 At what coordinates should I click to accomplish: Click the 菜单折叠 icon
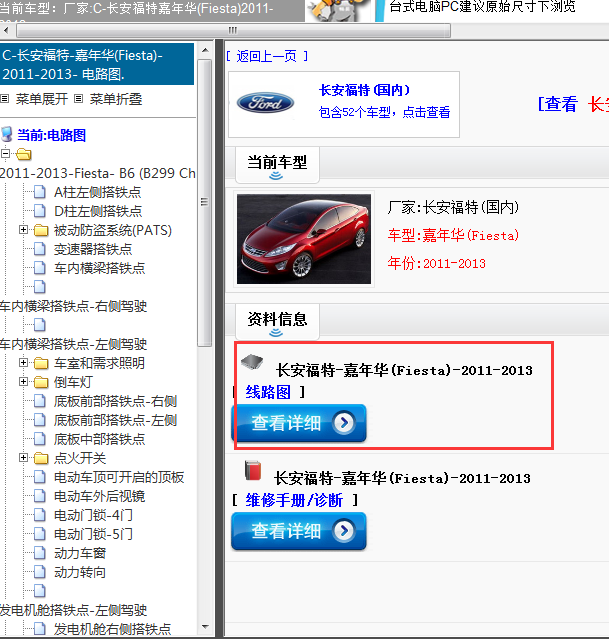coord(79,99)
